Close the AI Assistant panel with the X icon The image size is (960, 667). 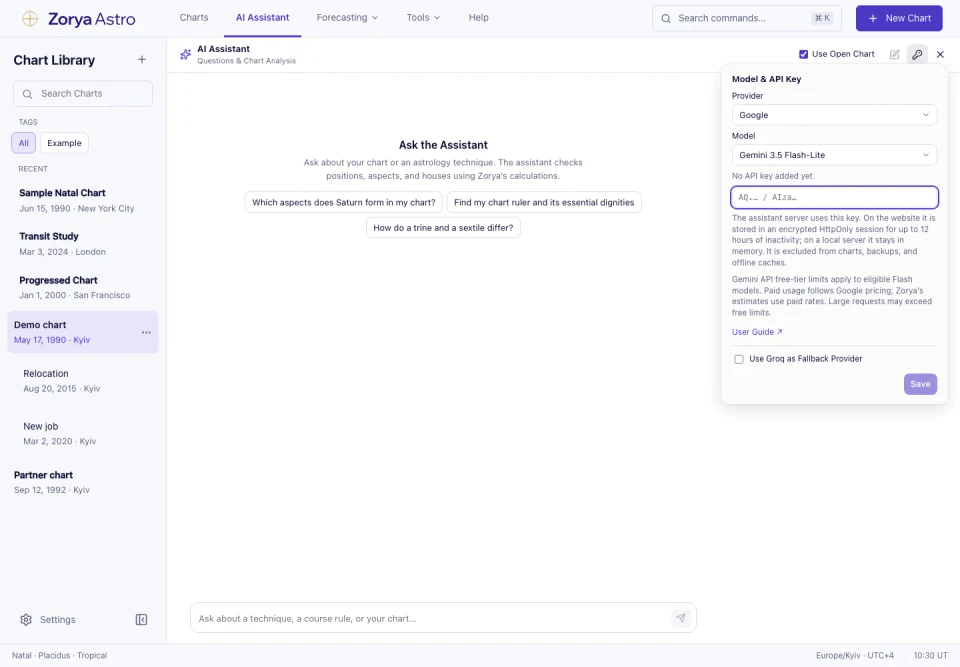click(940, 55)
